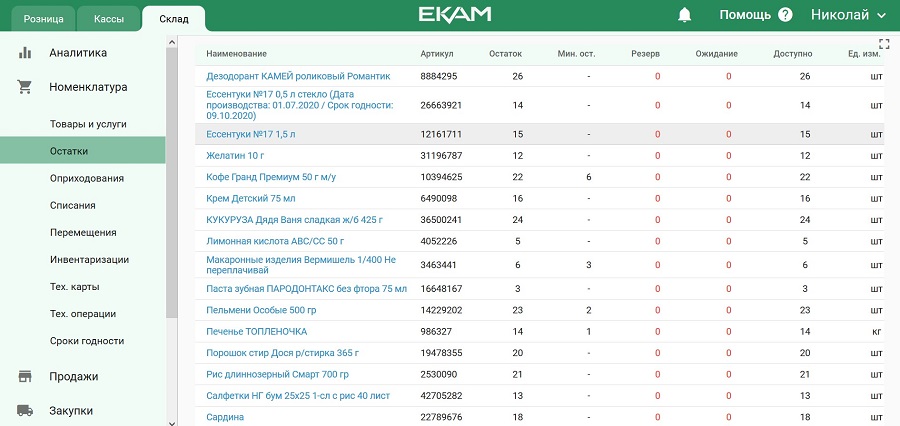Viewport: 900px width, 426px height.
Task: Open the Тех. операции page
Action: pos(83,313)
